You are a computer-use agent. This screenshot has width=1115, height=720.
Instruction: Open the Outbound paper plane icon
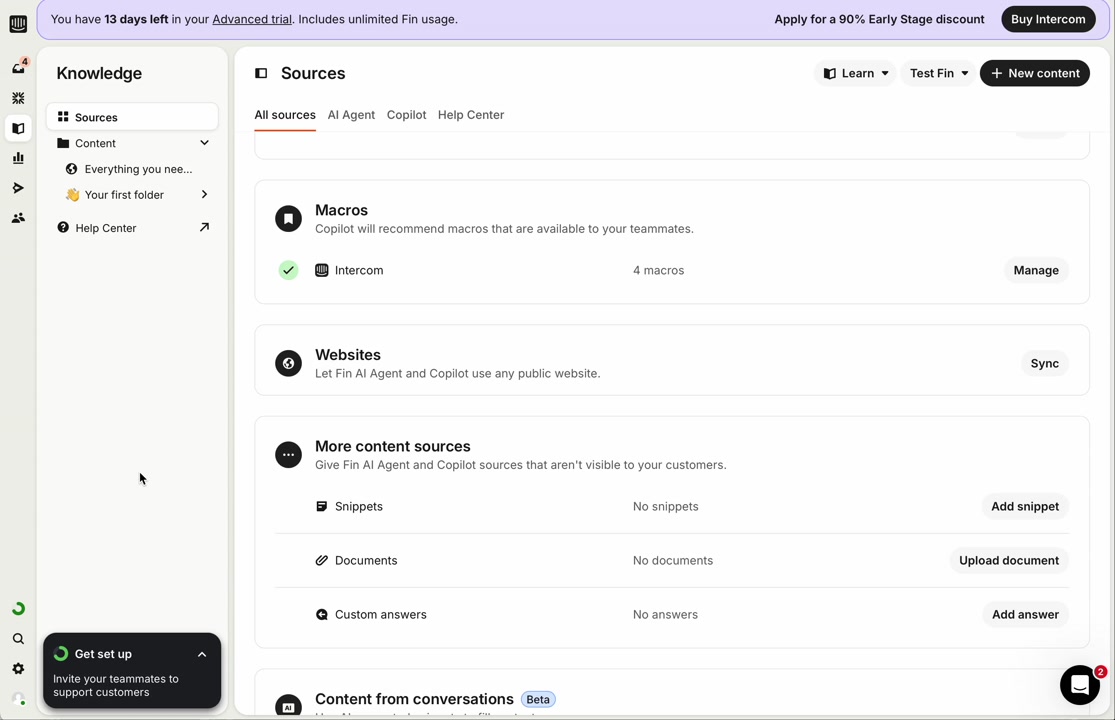click(x=18, y=188)
